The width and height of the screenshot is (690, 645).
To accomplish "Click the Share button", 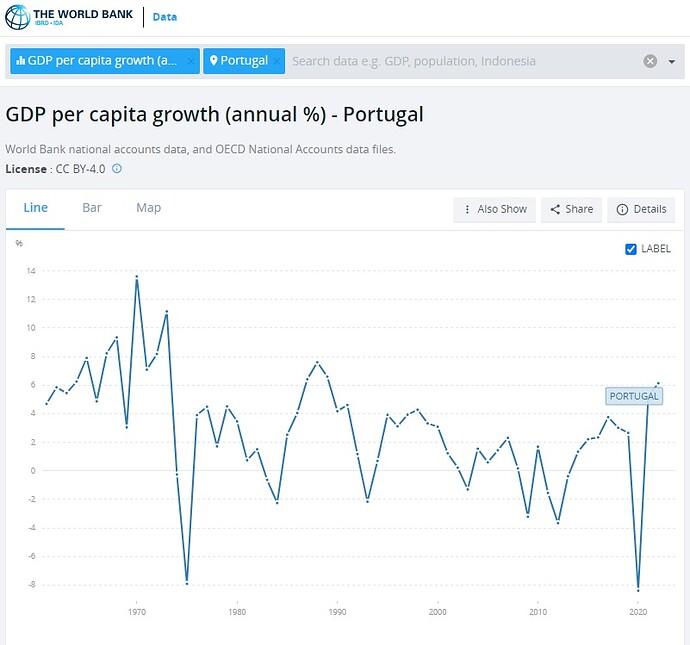I will [x=572, y=209].
